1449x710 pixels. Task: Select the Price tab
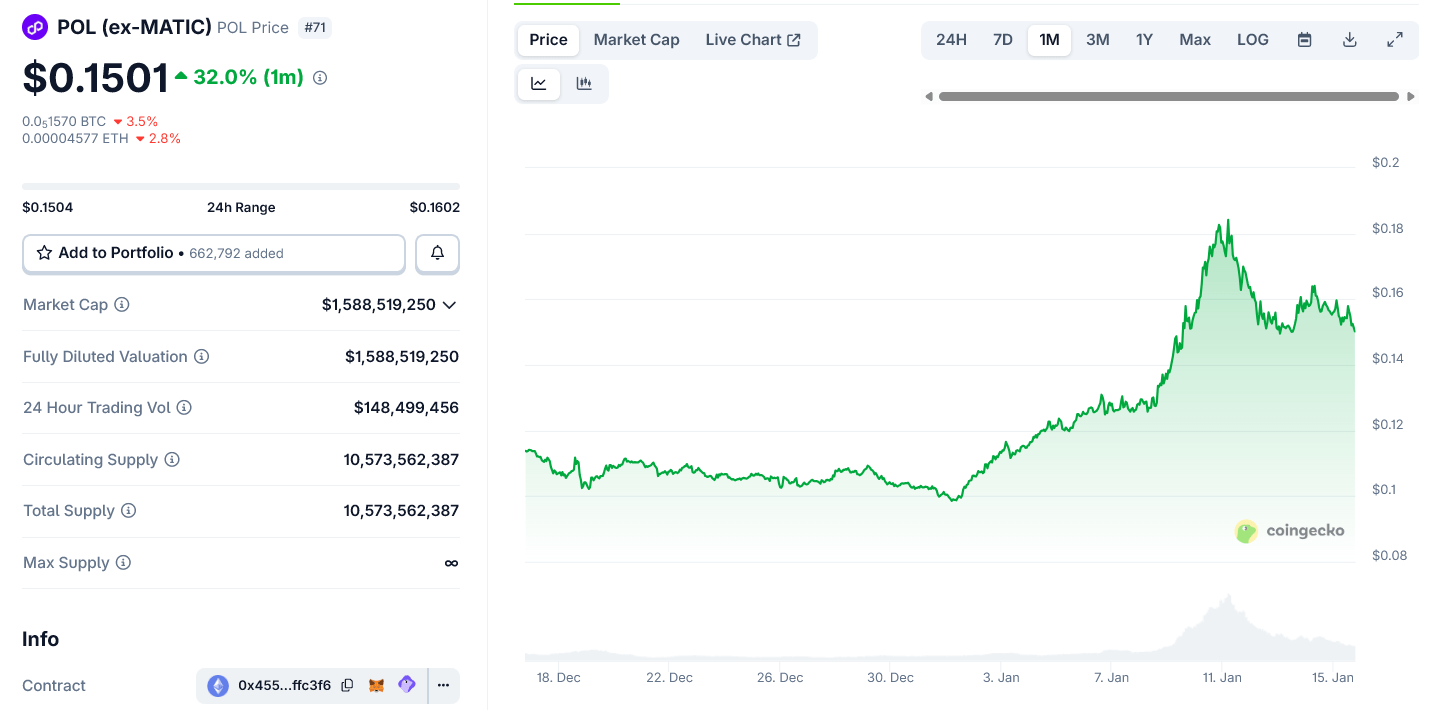tap(548, 40)
